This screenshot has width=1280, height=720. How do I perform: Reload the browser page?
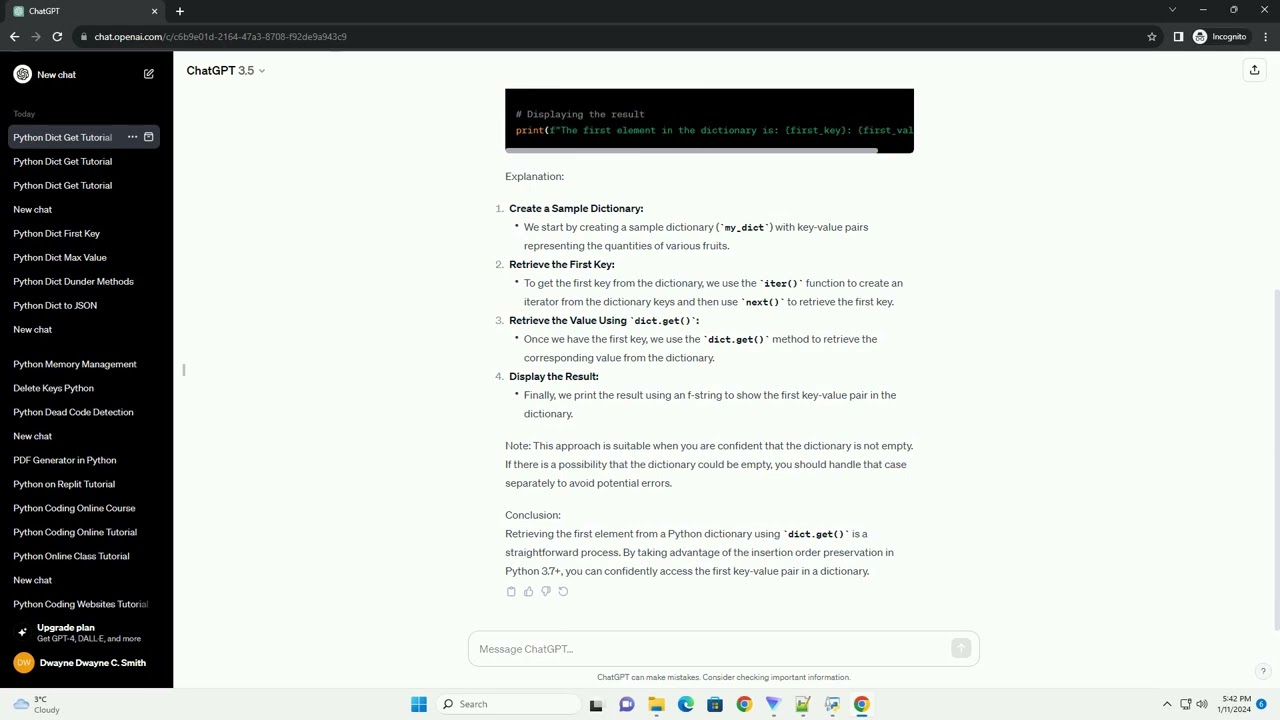57,37
